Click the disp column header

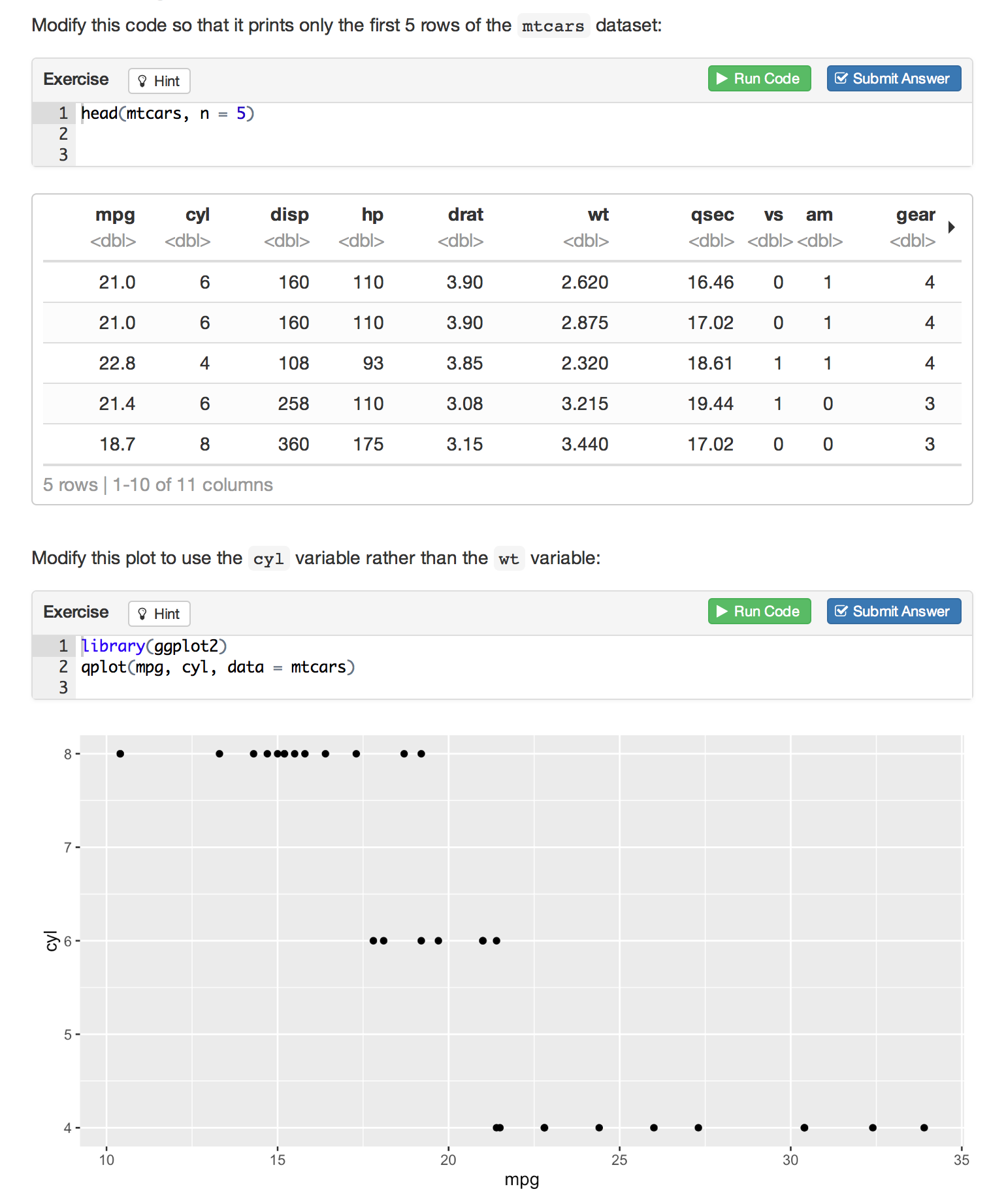pos(289,215)
